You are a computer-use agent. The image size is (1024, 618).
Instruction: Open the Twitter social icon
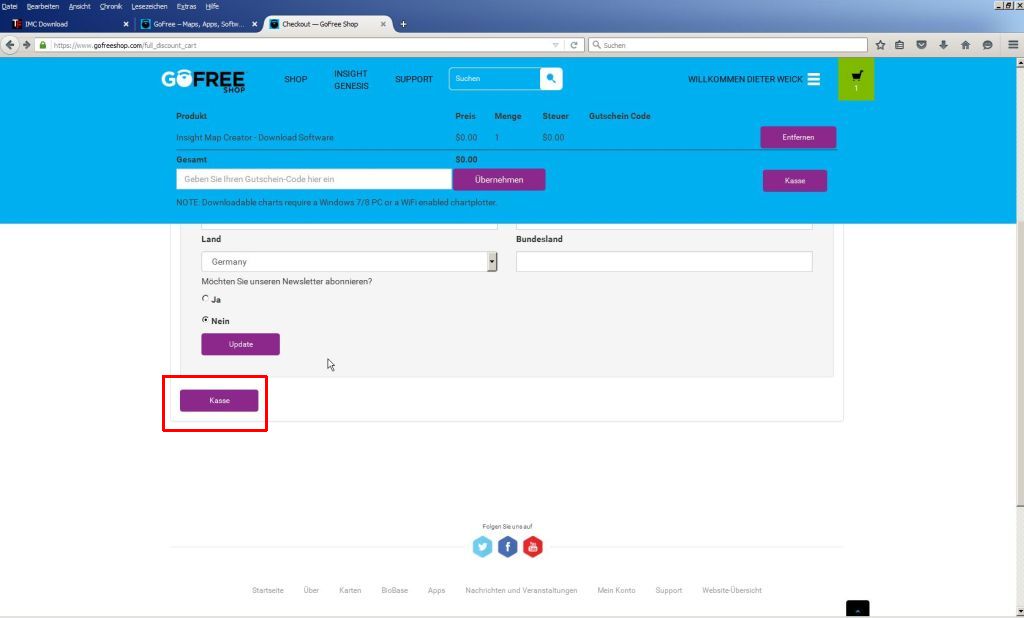click(483, 547)
